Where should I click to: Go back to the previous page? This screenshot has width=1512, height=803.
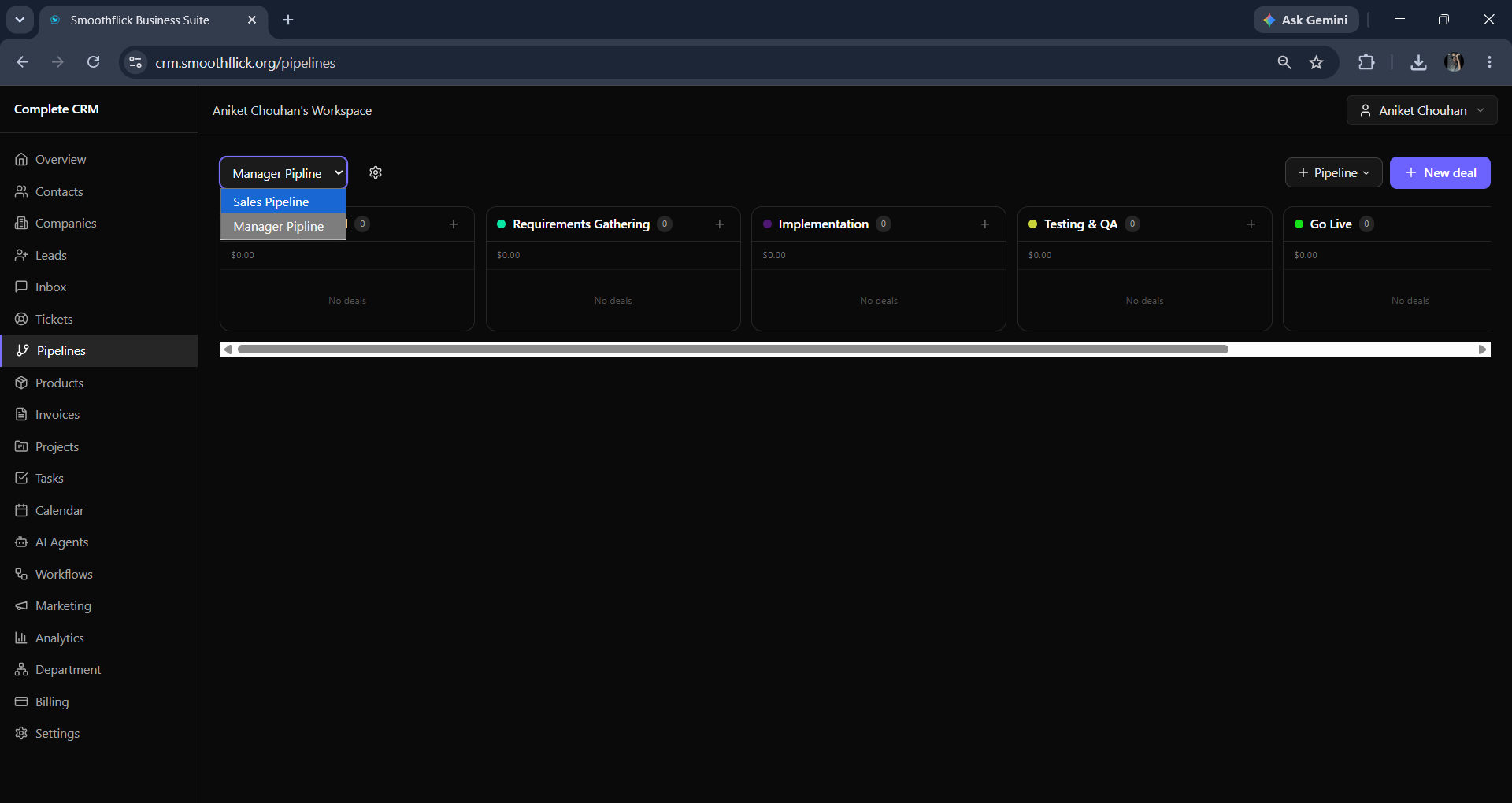click(22, 62)
